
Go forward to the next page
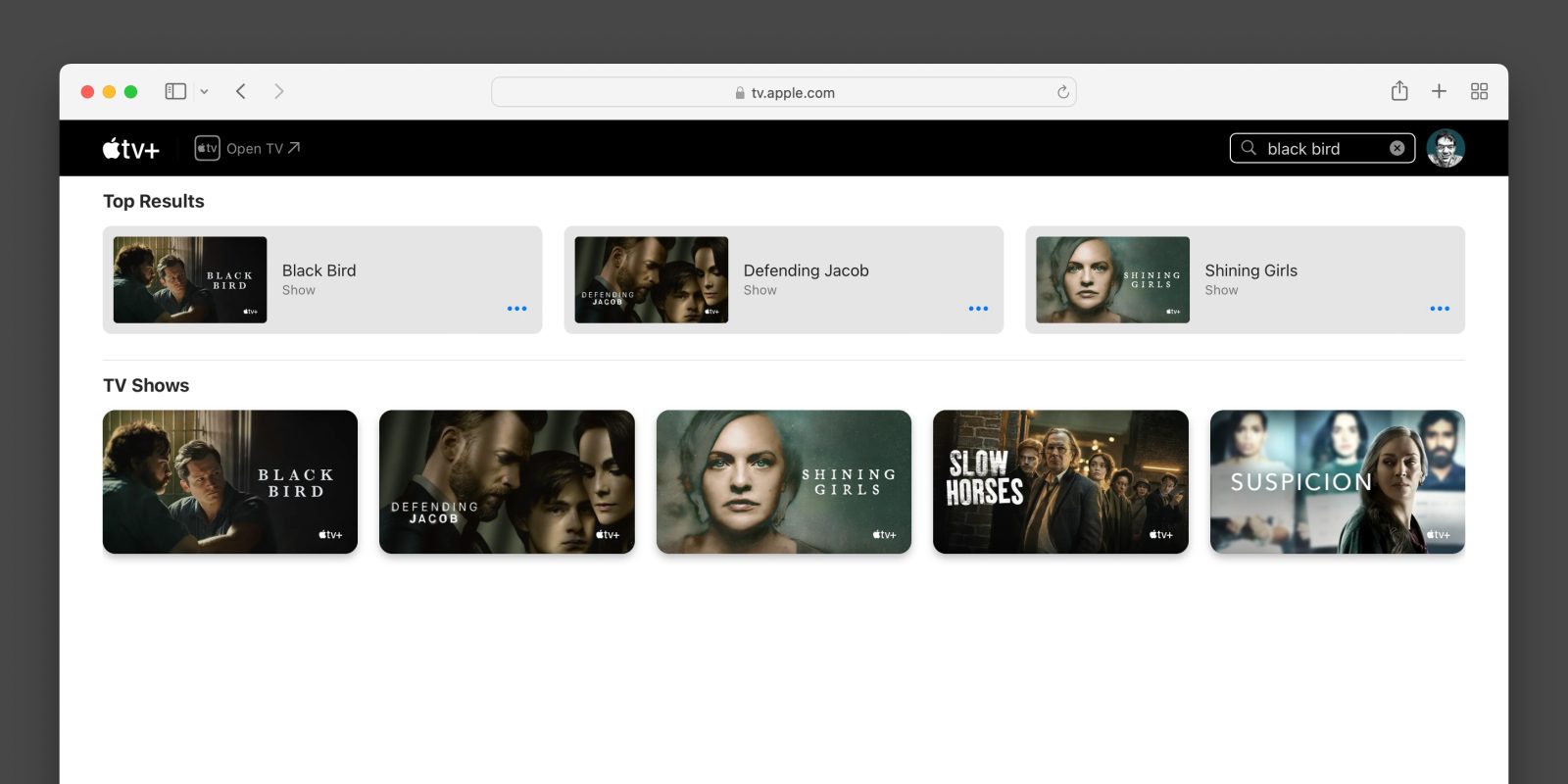pyautogui.click(x=279, y=91)
